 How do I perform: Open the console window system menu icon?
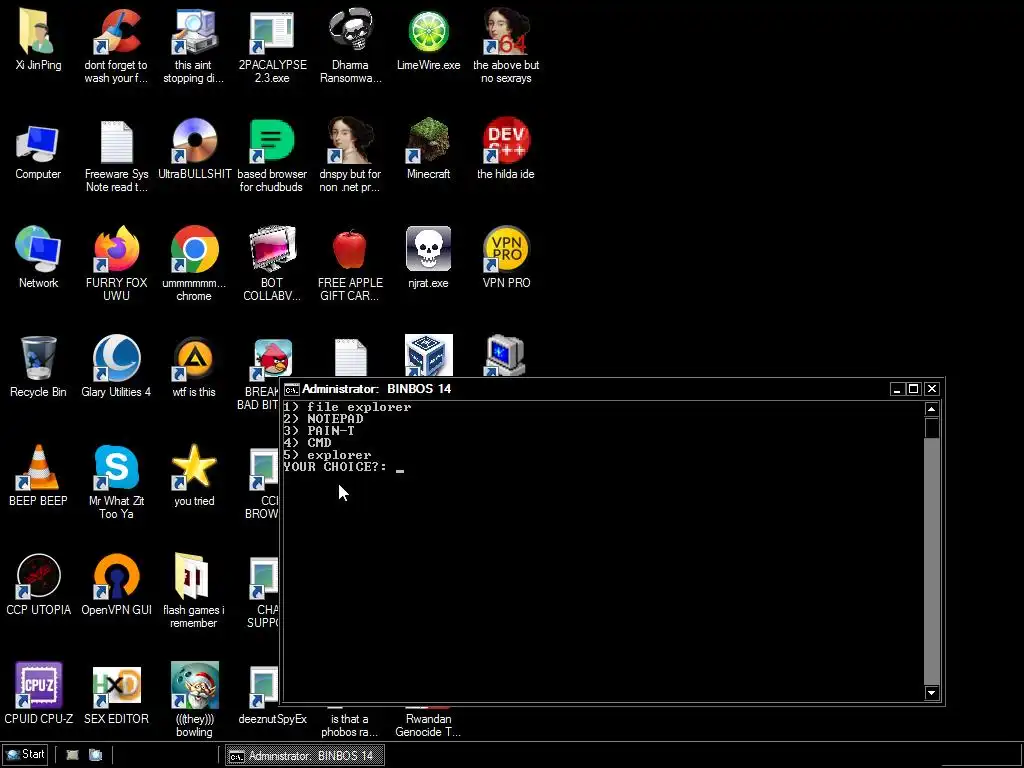coord(291,390)
